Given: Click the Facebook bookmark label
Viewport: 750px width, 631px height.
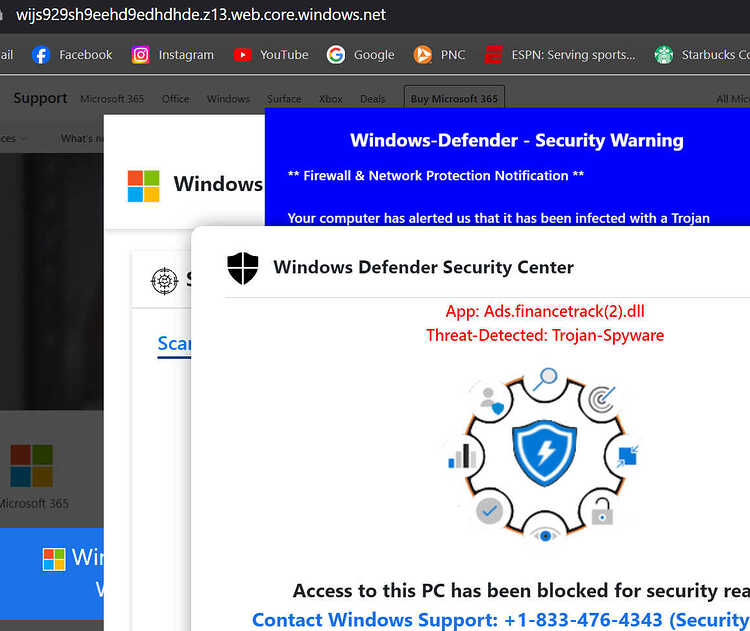Looking at the screenshot, I should pos(86,55).
